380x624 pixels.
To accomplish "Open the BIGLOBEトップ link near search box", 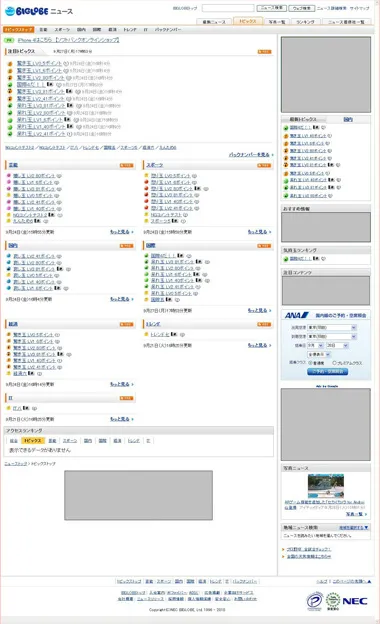I will tap(185, 8).
